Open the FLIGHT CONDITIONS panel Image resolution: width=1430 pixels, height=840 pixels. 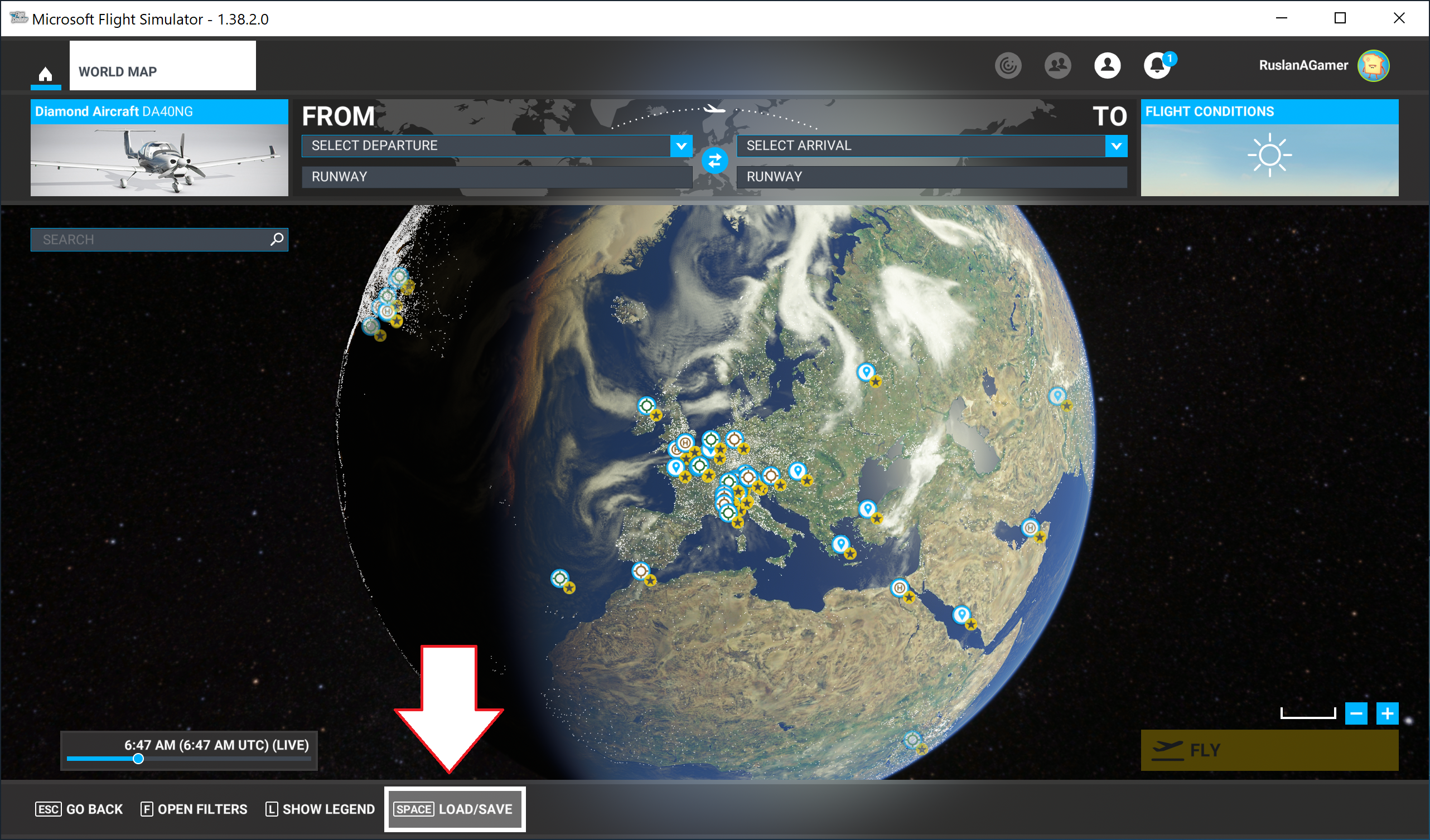click(x=1269, y=148)
